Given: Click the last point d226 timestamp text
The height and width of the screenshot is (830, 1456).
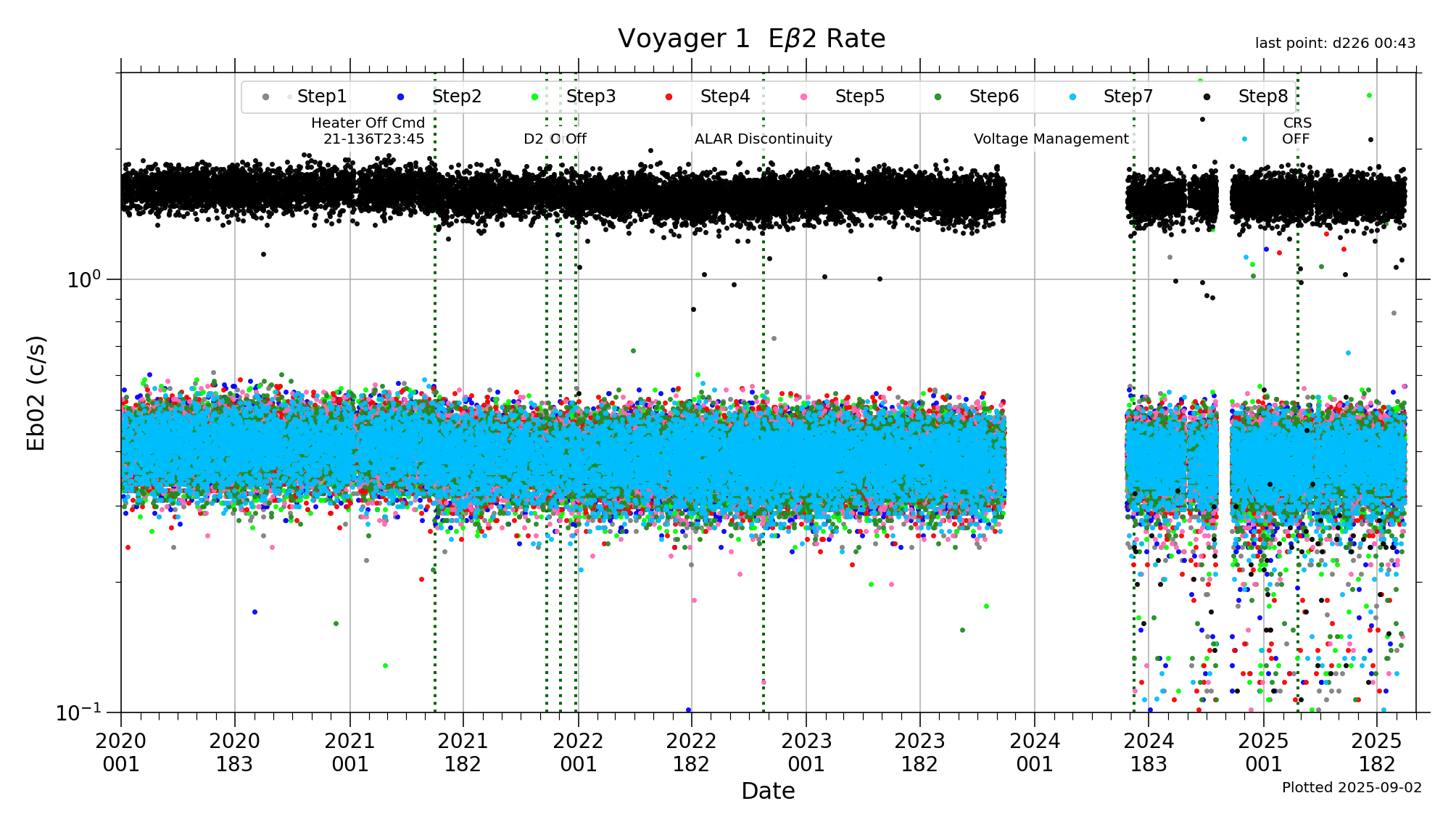Looking at the screenshot, I should [1335, 44].
